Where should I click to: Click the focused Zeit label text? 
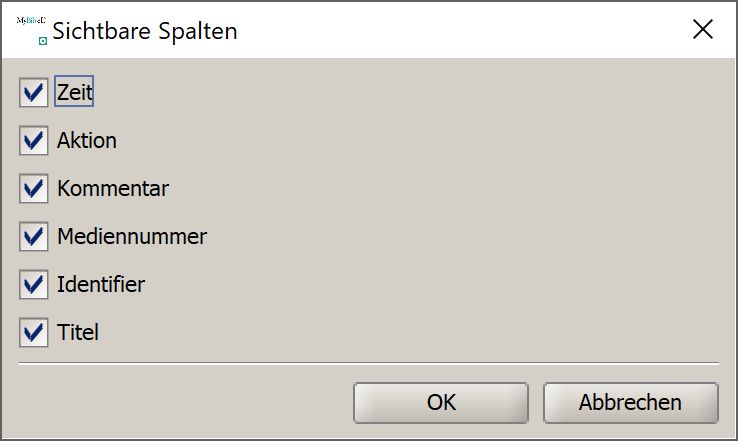tap(74, 91)
